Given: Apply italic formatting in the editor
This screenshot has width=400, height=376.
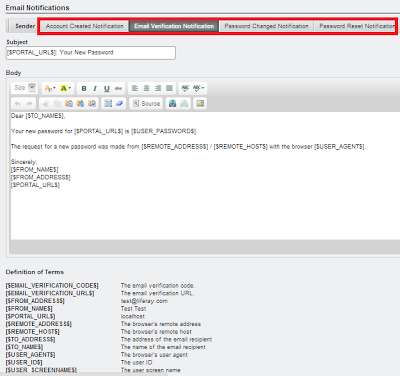Looking at the screenshot, I should (x=95, y=88).
